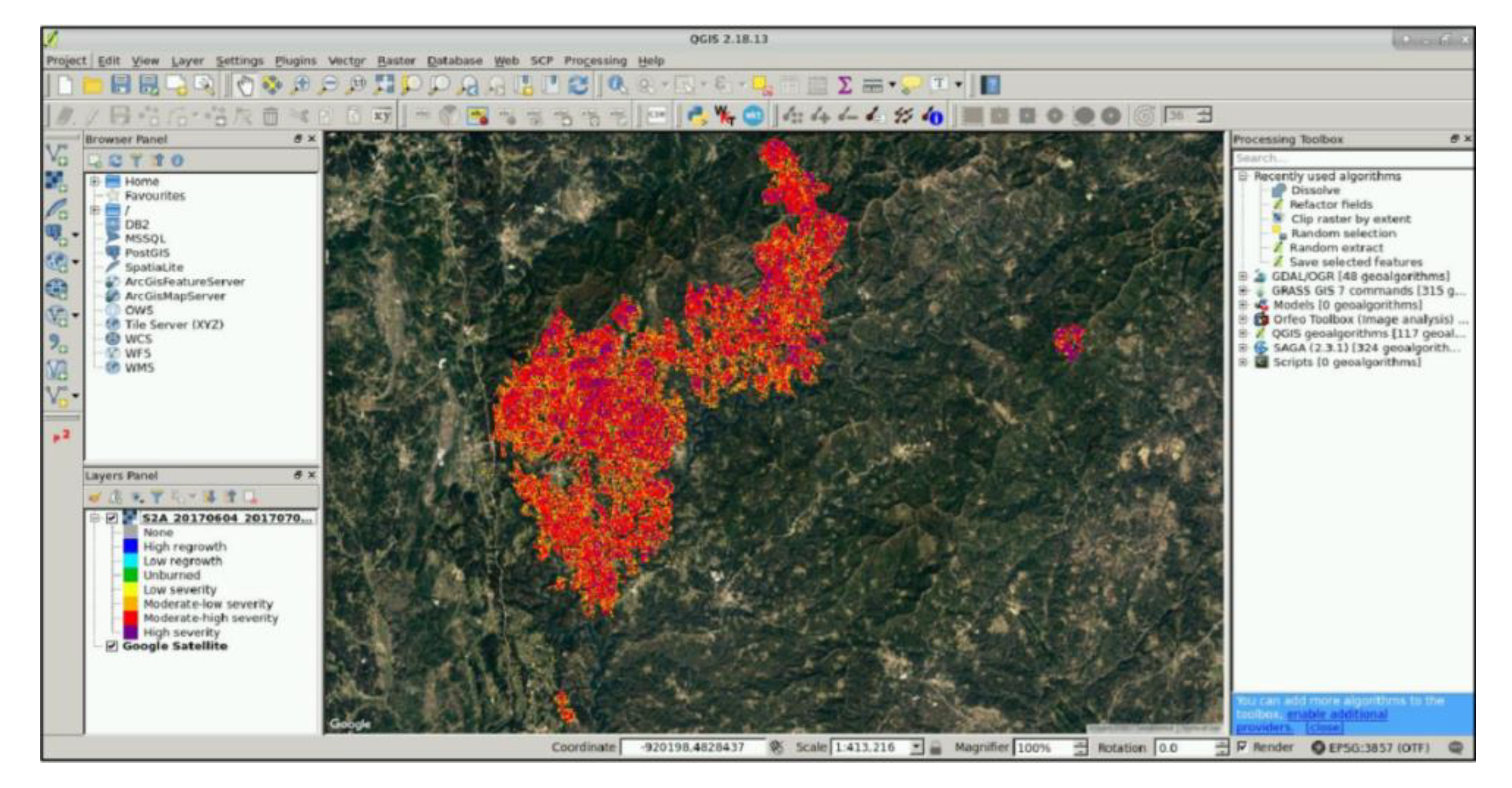Toggle the Render checkbox in status bar
1512x788 pixels.
pyautogui.click(x=1242, y=747)
